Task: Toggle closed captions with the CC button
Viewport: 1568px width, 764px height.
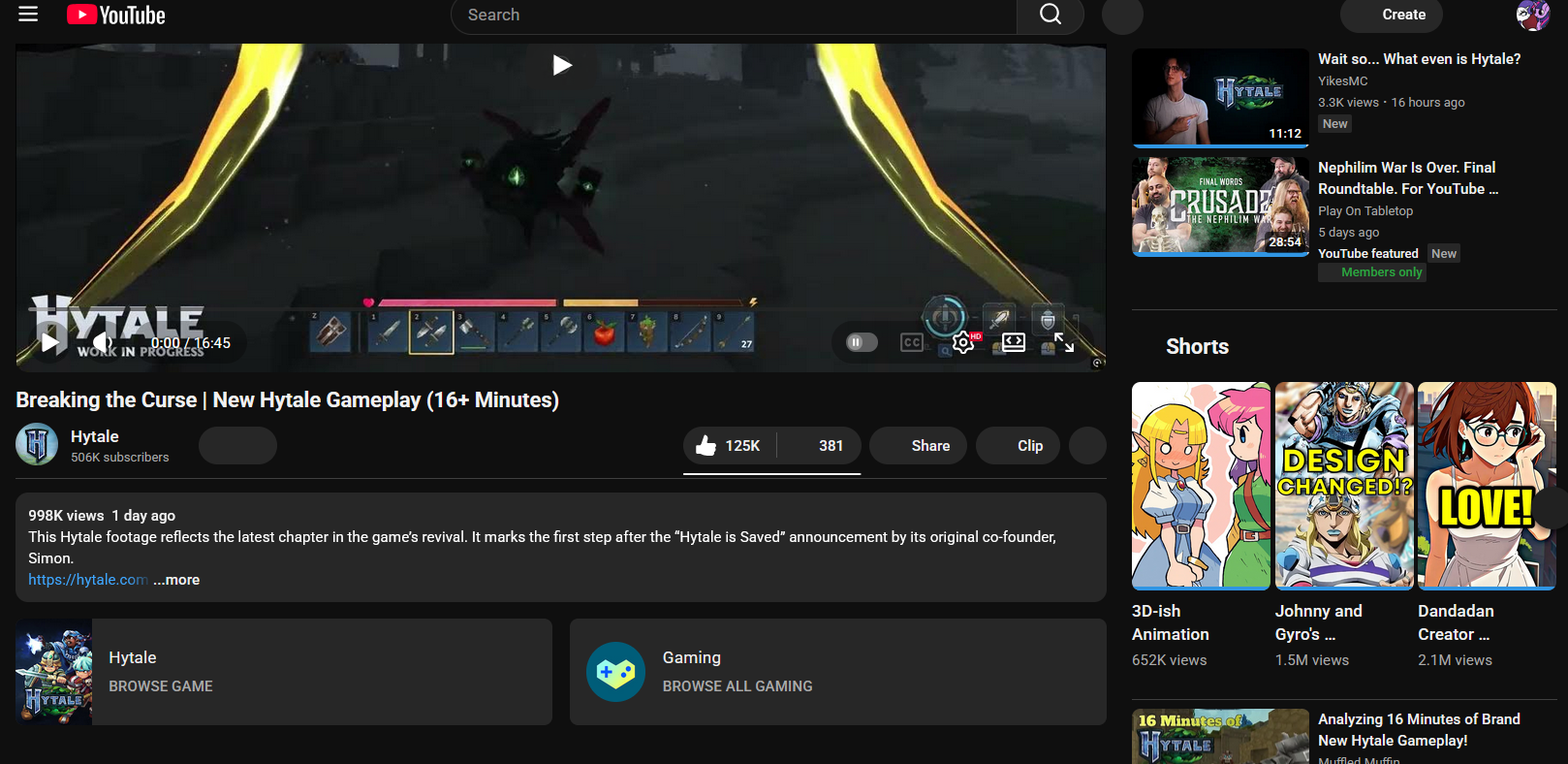Action: (911, 342)
